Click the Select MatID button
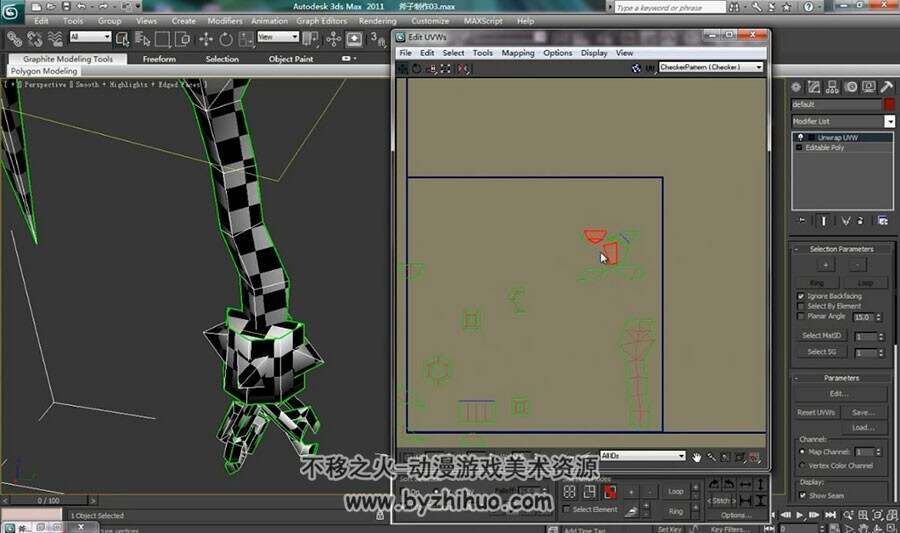900x533 pixels. (x=821, y=336)
